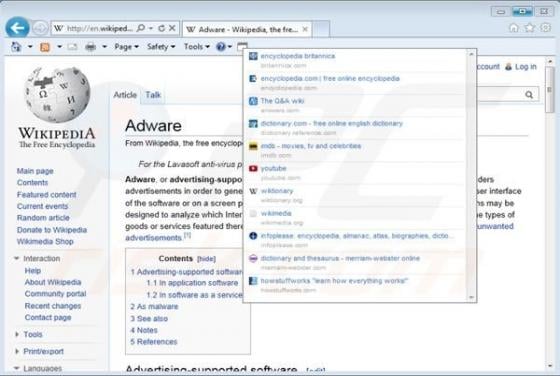Collapse the Languages sidebar section
Viewport: 560px width, 376px height.
pos(16,368)
